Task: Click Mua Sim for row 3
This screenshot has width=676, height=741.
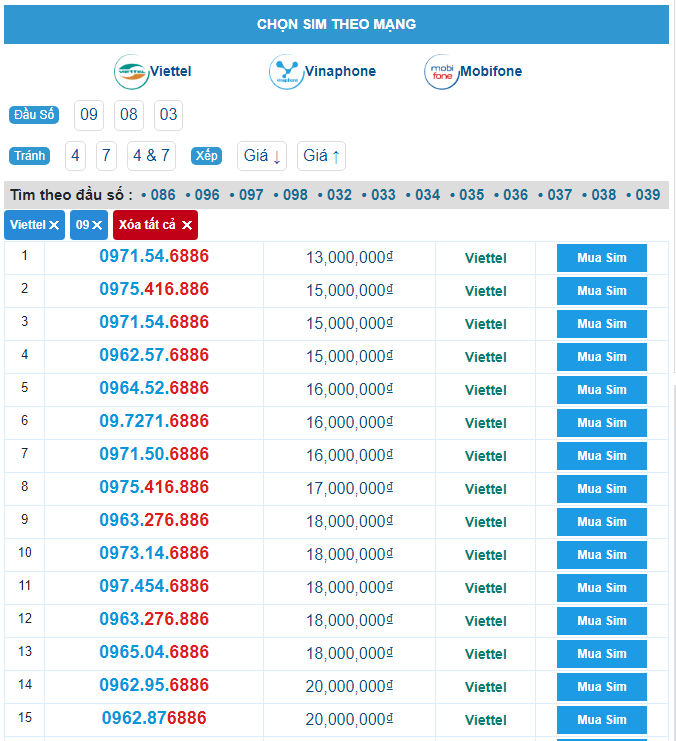Action: [x=602, y=324]
